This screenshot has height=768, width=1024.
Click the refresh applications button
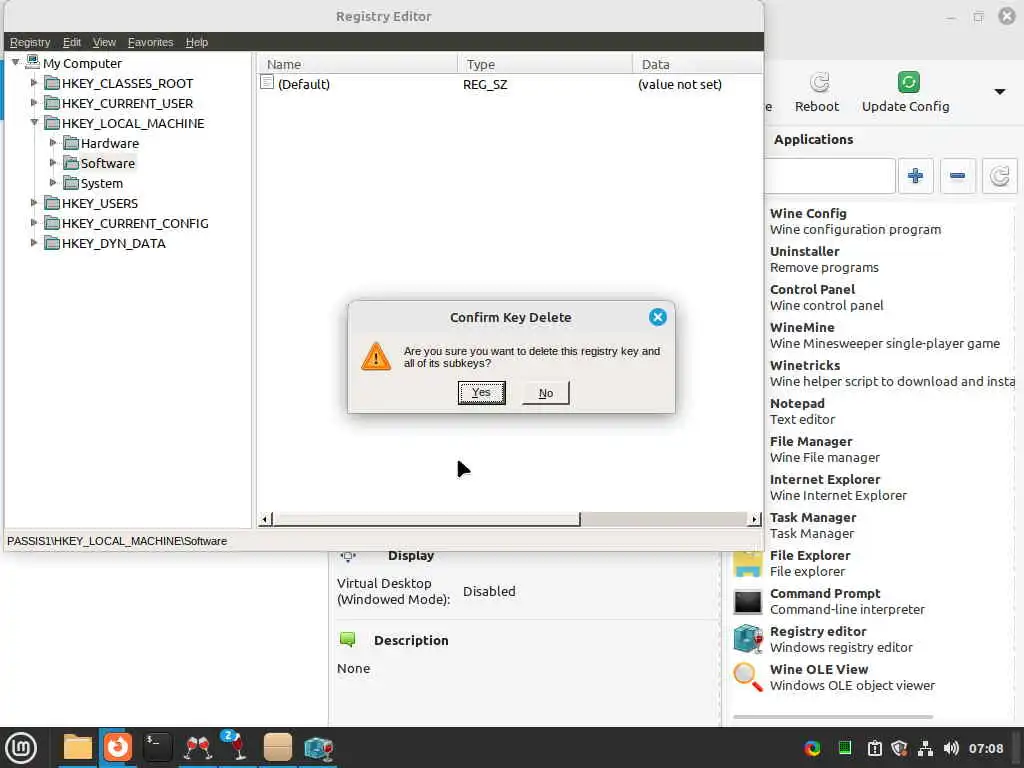coord(999,176)
